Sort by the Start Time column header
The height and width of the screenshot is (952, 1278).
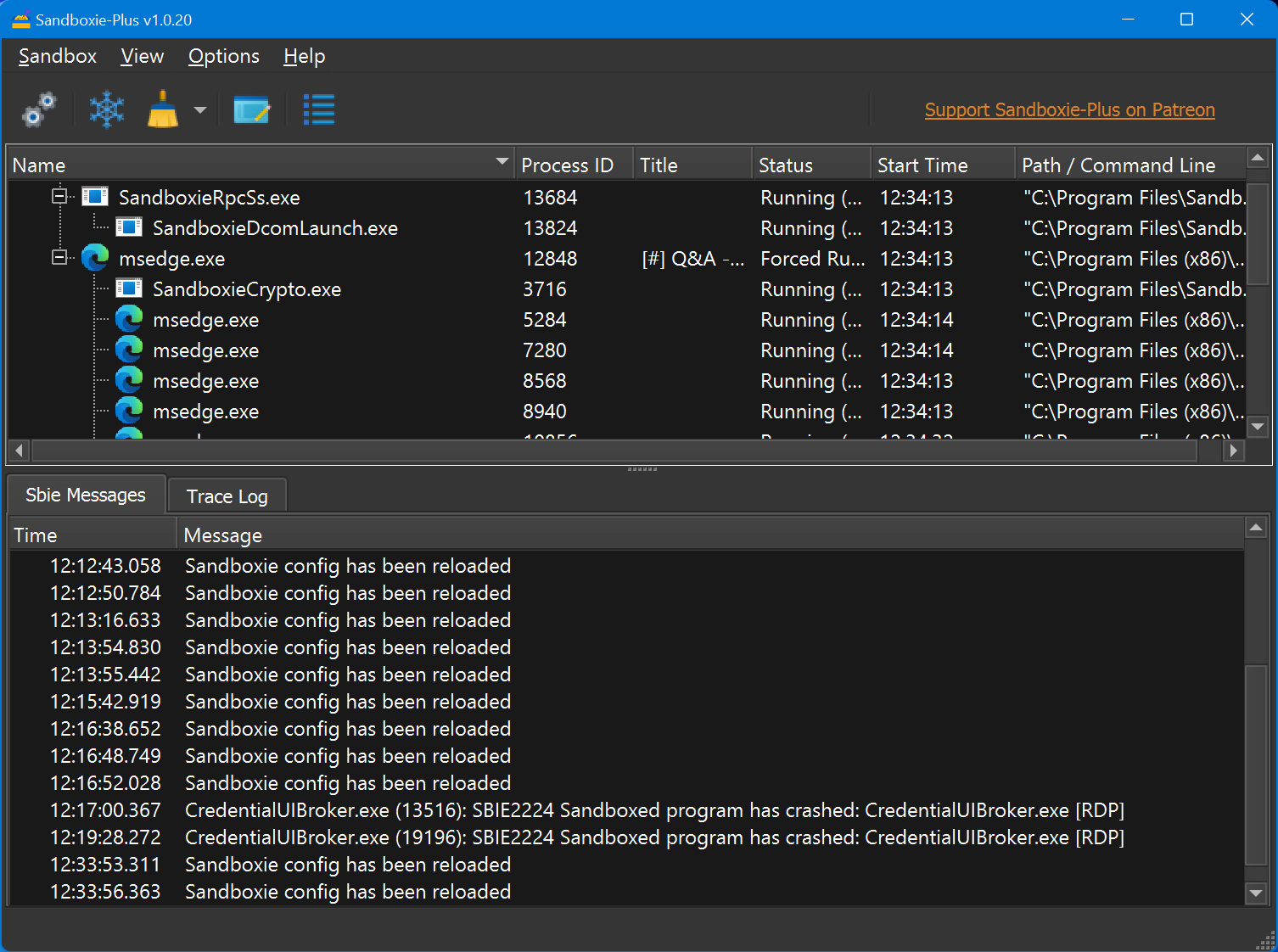click(x=922, y=165)
